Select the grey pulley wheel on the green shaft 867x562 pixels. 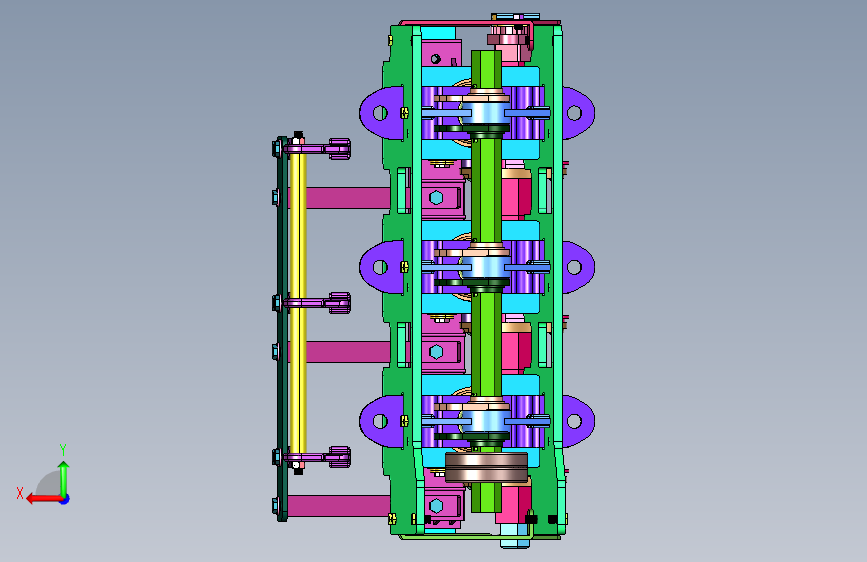pos(486,467)
